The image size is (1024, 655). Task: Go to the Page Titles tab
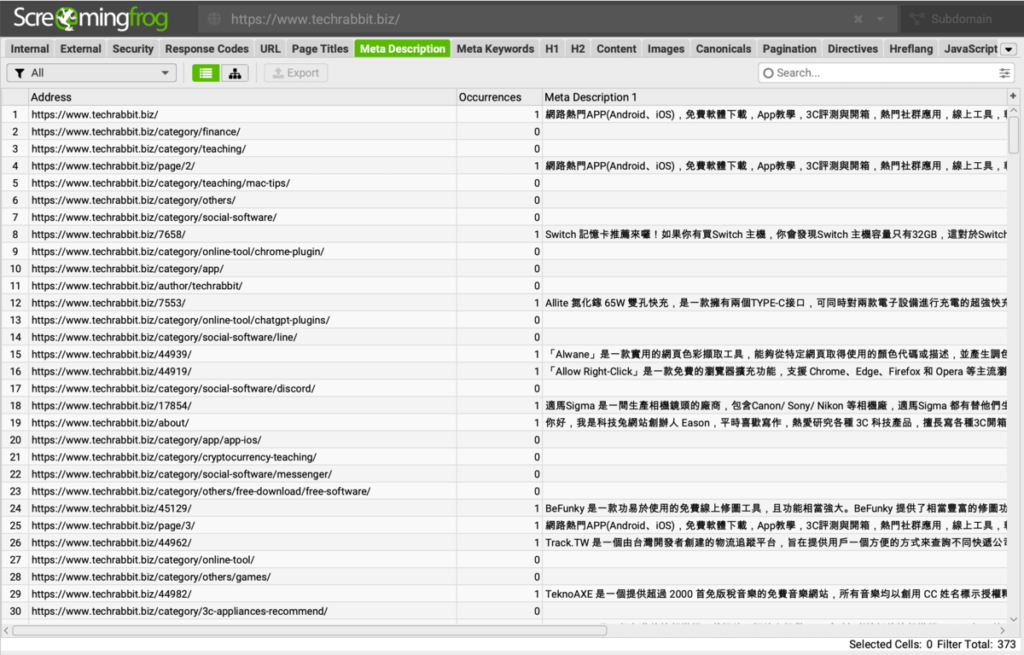tap(320, 49)
